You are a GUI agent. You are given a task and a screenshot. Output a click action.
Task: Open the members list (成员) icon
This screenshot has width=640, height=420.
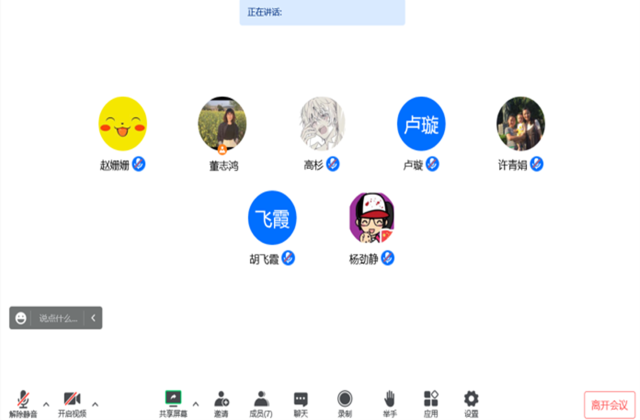point(261,399)
